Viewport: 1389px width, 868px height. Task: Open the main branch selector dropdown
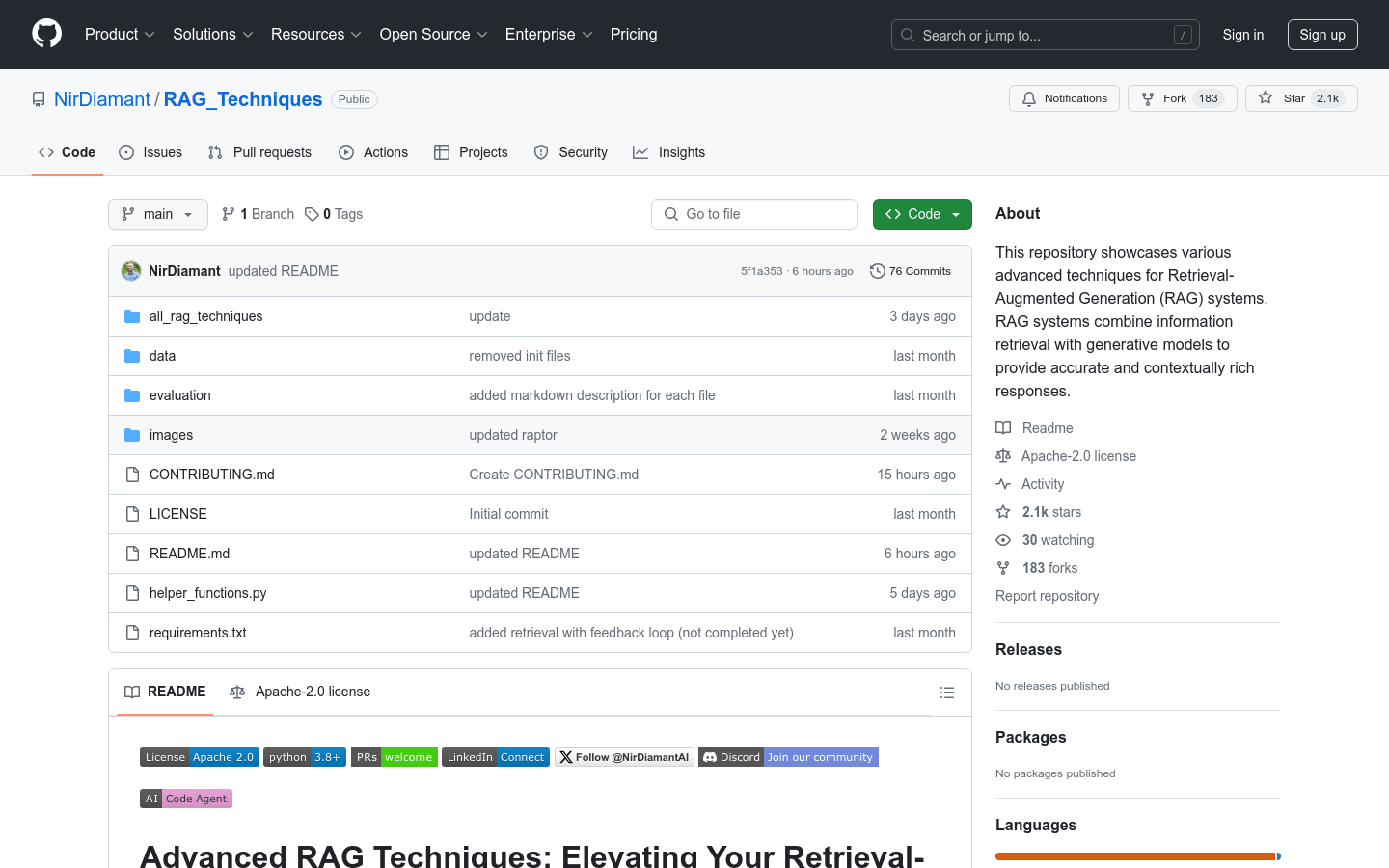158,214
